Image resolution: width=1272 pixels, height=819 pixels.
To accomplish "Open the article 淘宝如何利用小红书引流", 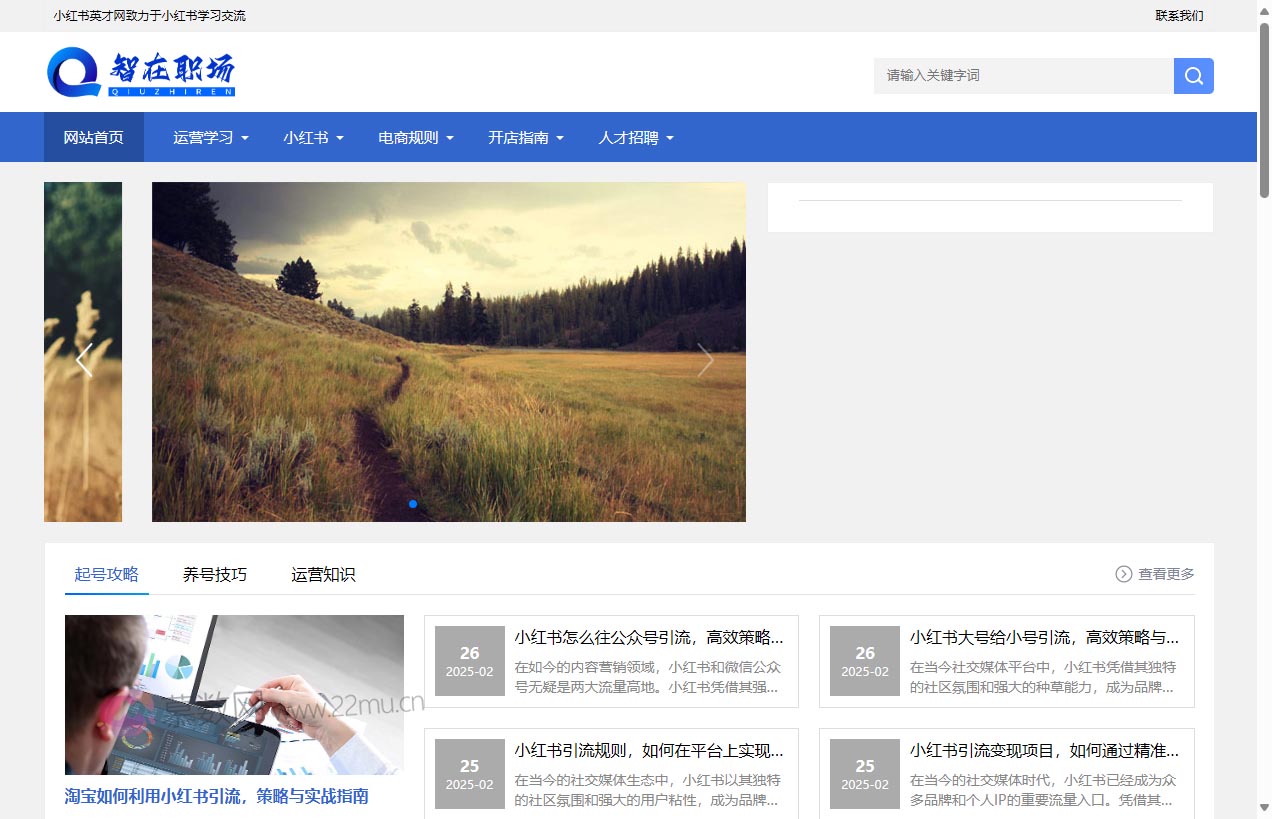I will [x=216, y=796].
